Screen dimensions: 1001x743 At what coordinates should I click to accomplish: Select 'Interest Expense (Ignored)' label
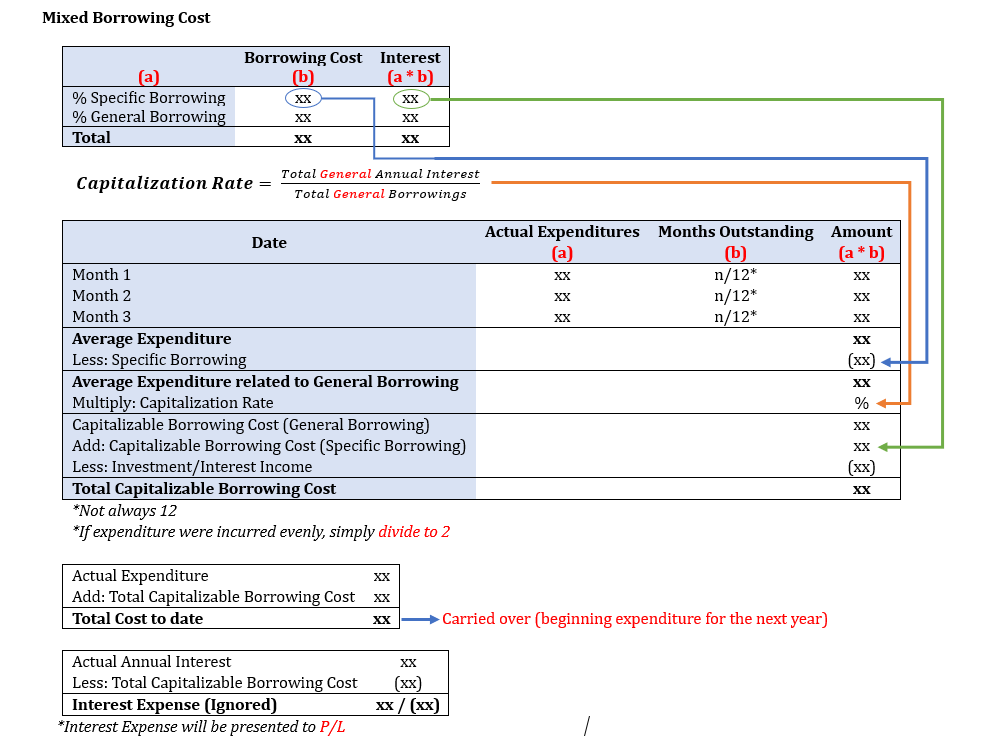(174, 705)
